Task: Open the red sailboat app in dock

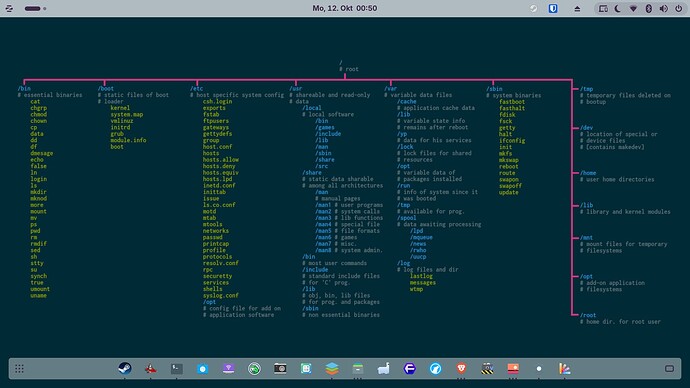Action: point(150,368)
